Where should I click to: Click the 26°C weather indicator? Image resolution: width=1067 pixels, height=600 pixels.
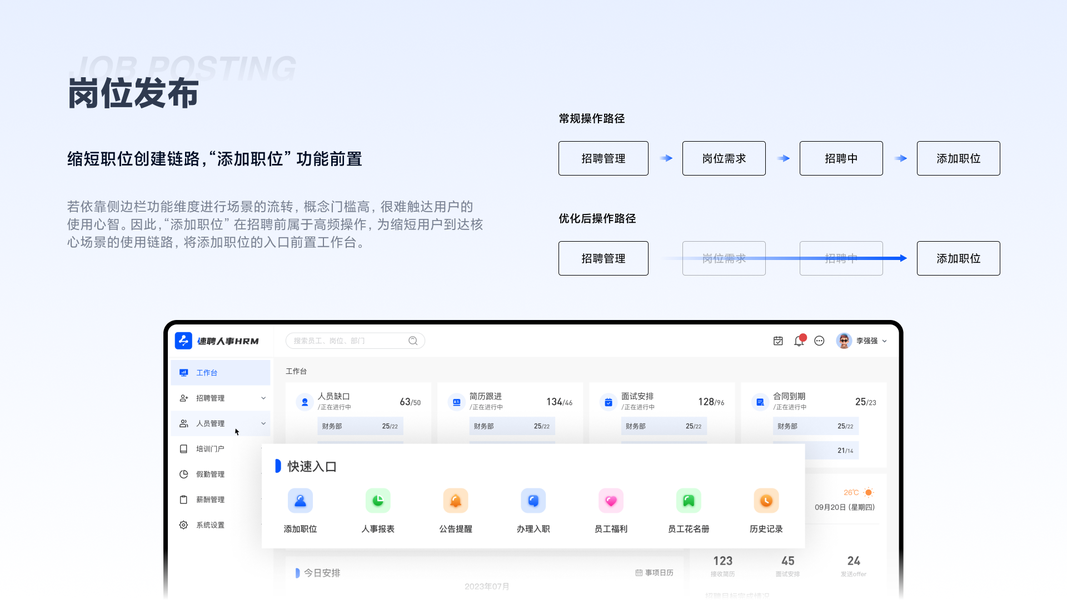[858, 493]
